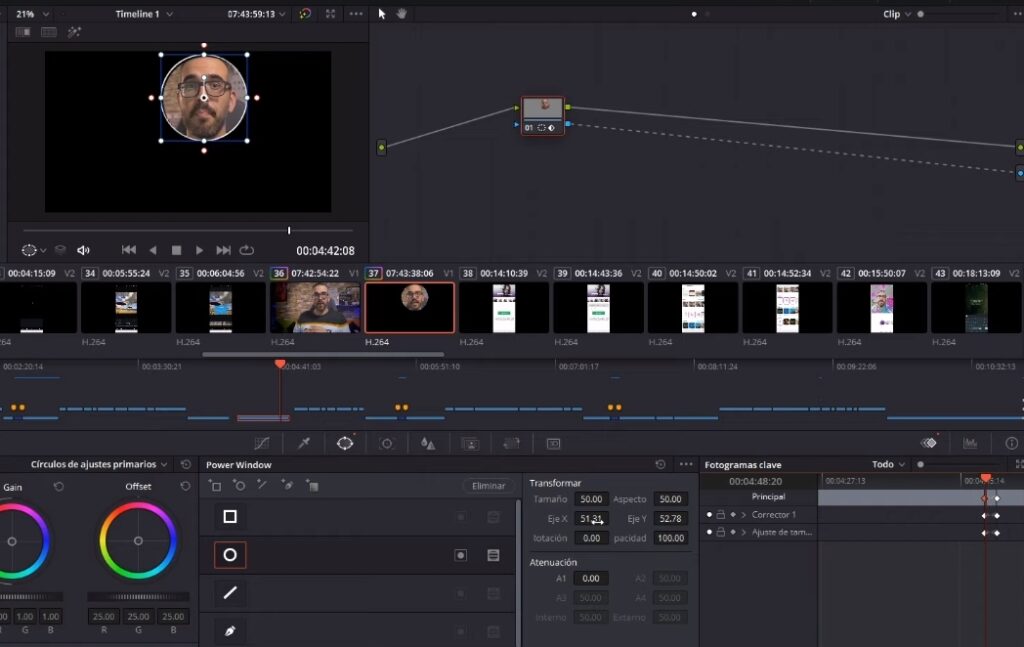The image size is (1024, 647).
Task: Open the Clip mode menu in node editor
Action: 896,14
